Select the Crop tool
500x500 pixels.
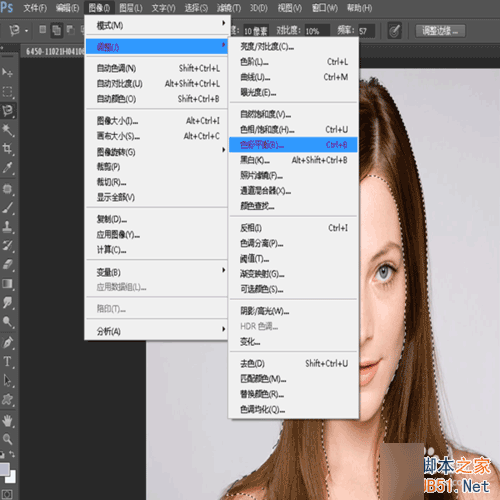(x=7, y=149)
